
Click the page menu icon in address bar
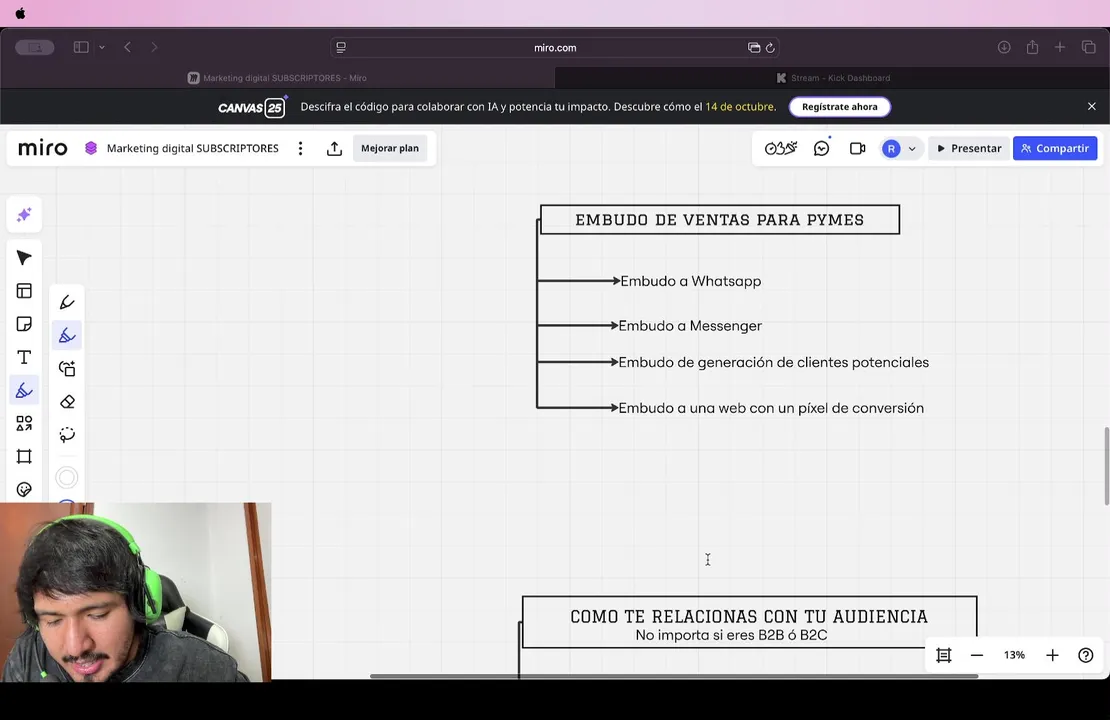tap(341, 47)
